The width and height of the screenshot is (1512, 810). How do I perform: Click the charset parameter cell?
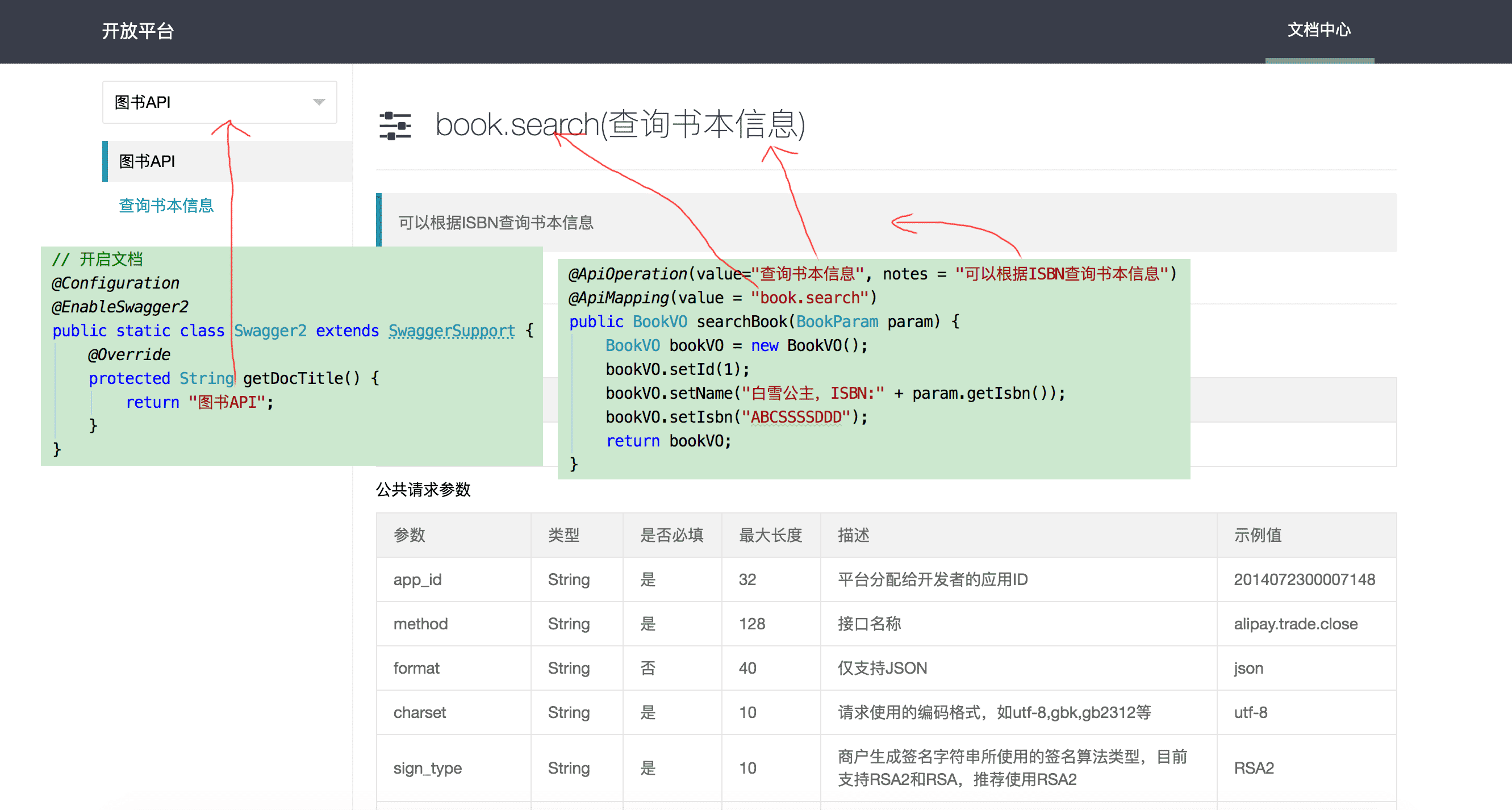tap(419, 712)
